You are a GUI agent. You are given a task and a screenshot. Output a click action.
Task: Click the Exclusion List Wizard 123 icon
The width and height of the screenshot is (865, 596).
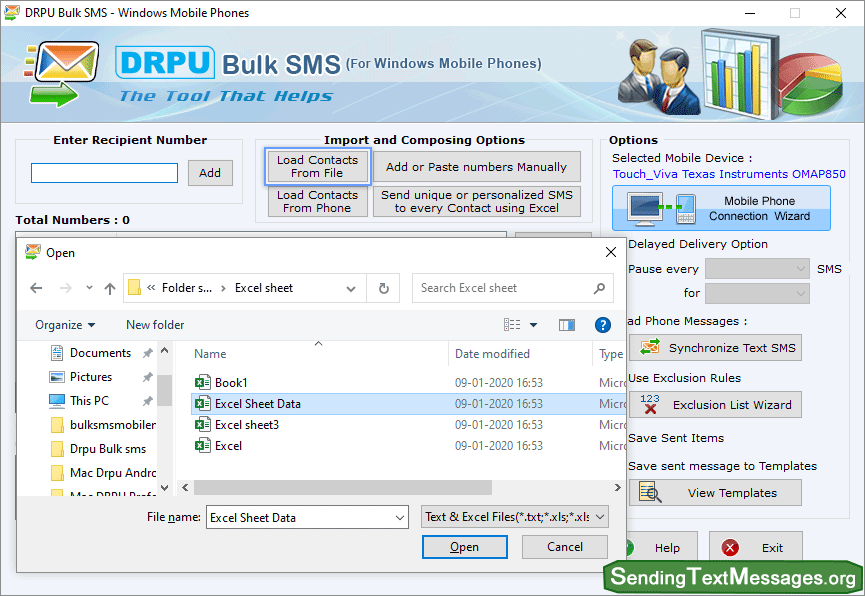coord(650,404)
